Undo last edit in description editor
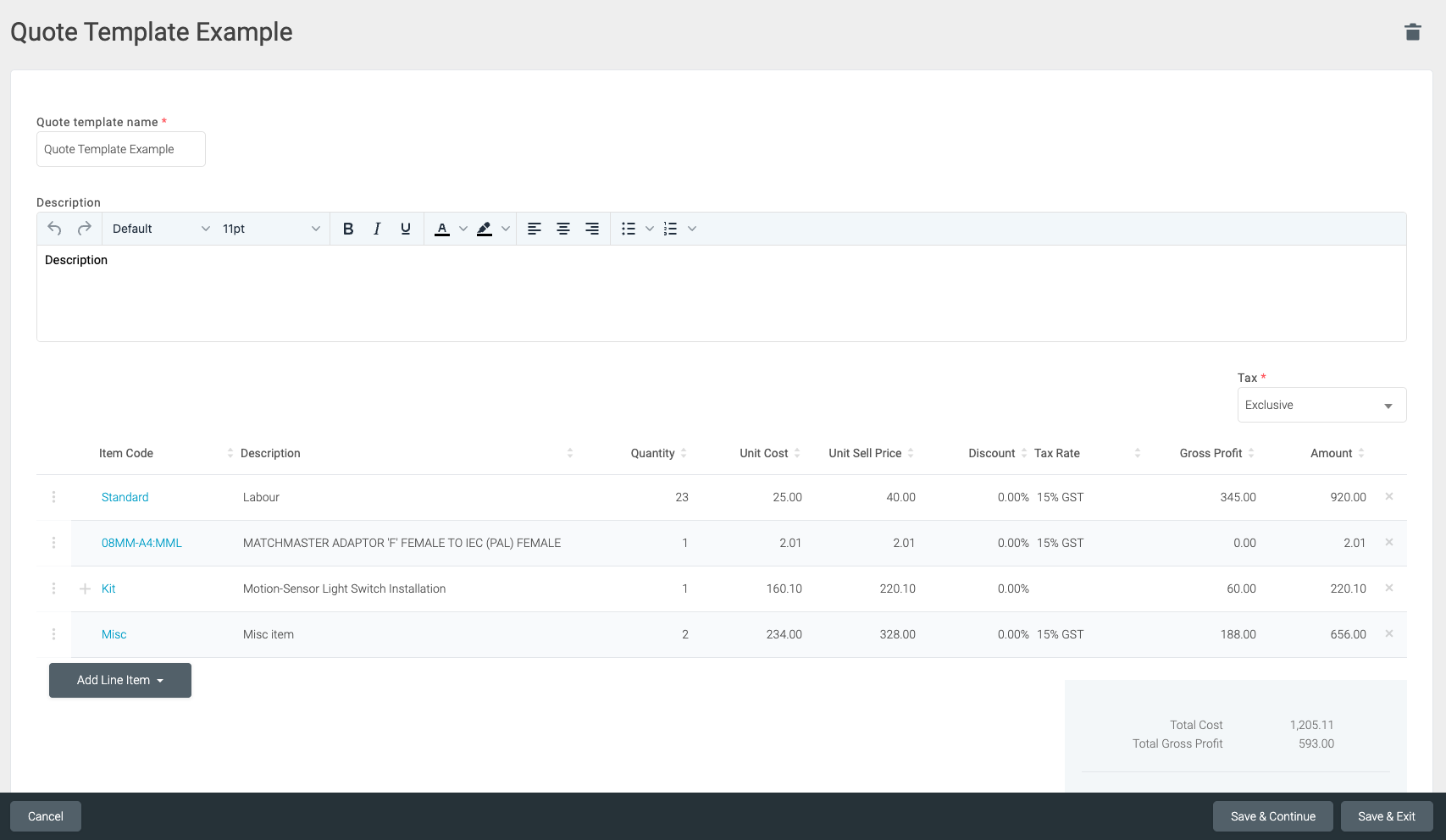The height and width of the screenshot is (840, 1446). coord(55,229)
